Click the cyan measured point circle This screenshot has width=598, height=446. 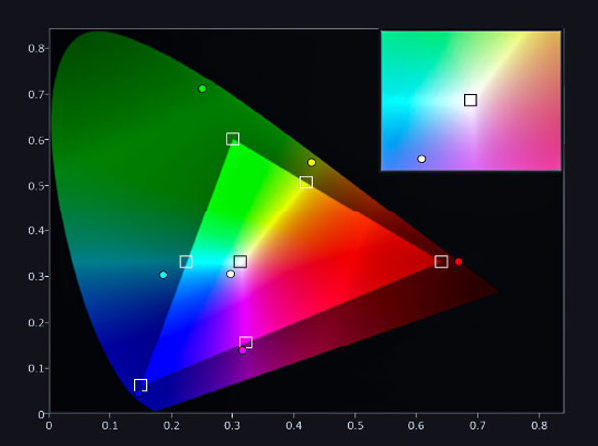click(x=163, y=275)
